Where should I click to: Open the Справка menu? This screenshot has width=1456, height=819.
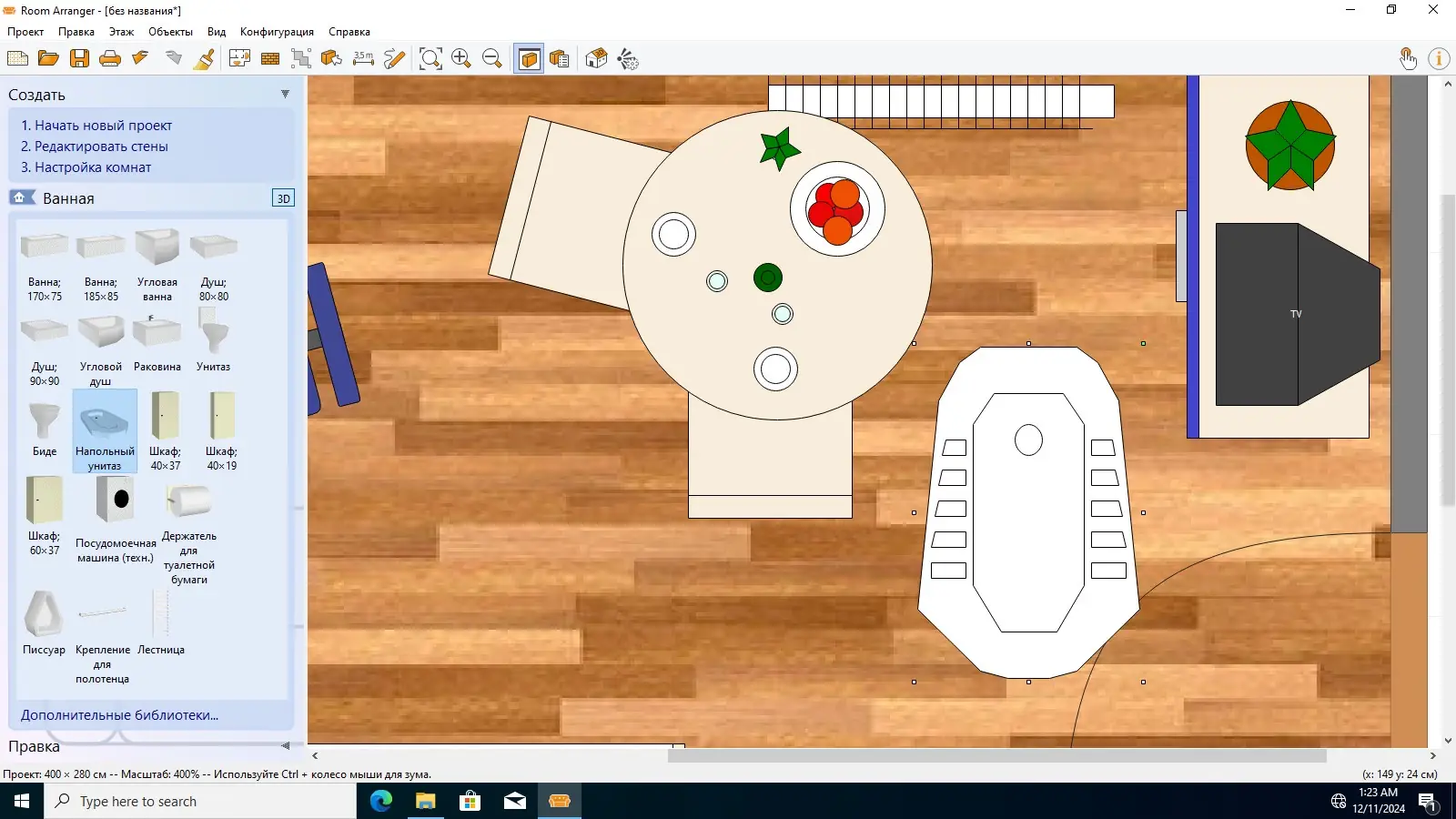point(349,32)
